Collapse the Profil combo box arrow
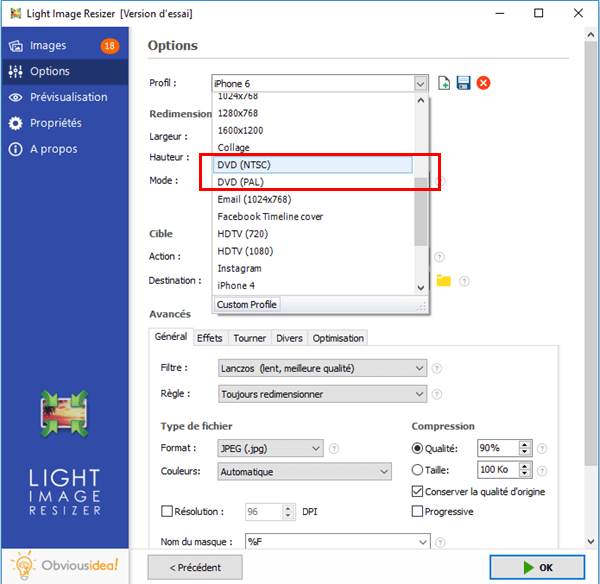Screen dimensions: 600x584 coord(421,83)
